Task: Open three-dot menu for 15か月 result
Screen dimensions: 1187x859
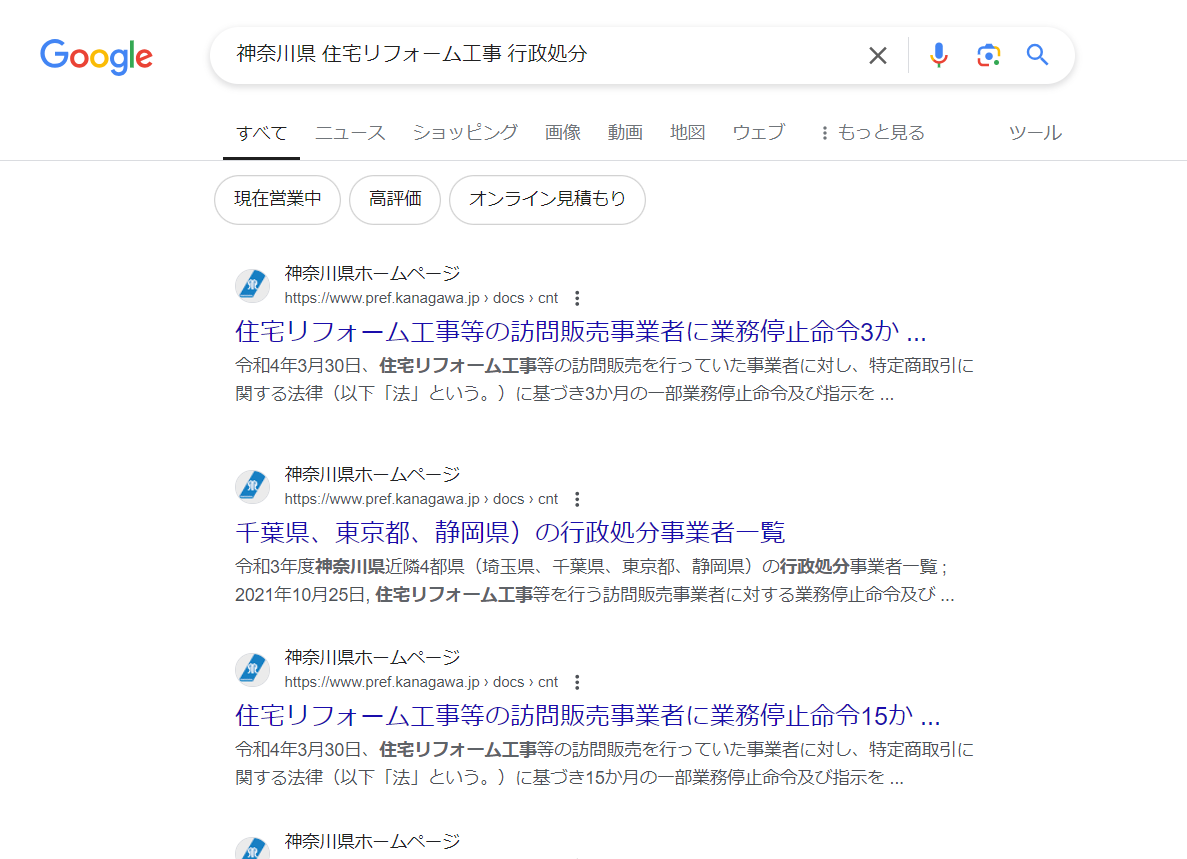Action: pos(577,683)
